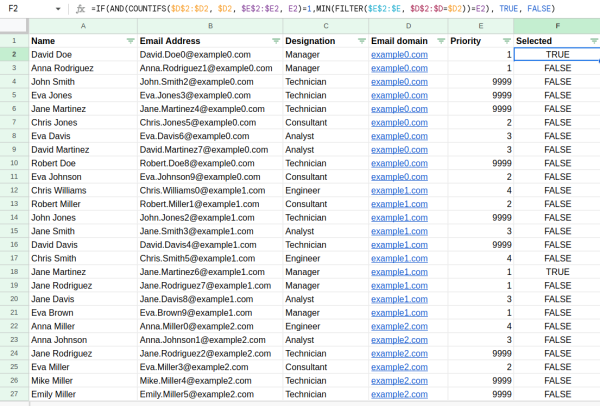Screen dimensions: 600x406
Task: Select Jane Davis name cell
Action: tap(83, 299)
